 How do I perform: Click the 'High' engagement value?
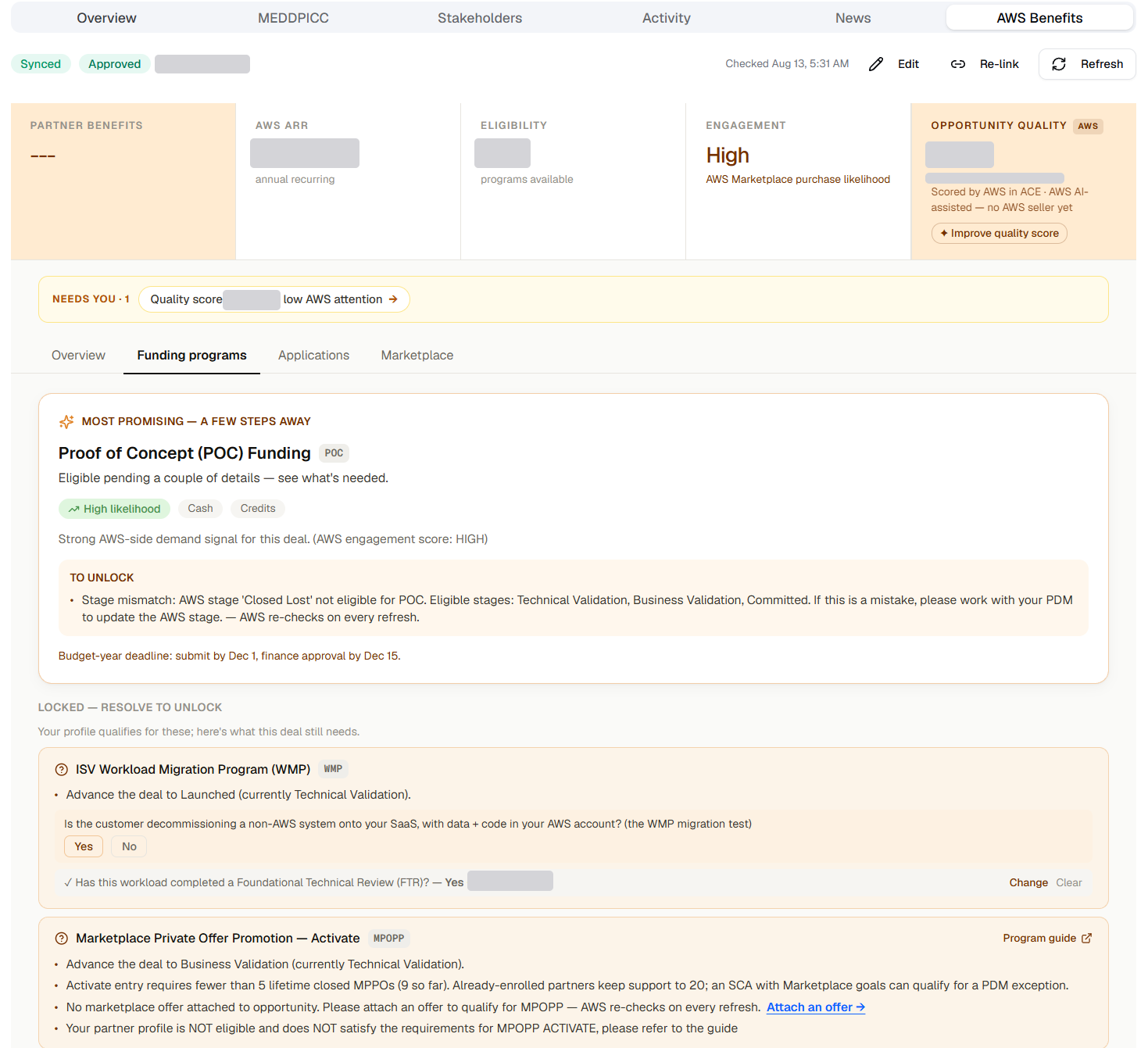(728, 156)
